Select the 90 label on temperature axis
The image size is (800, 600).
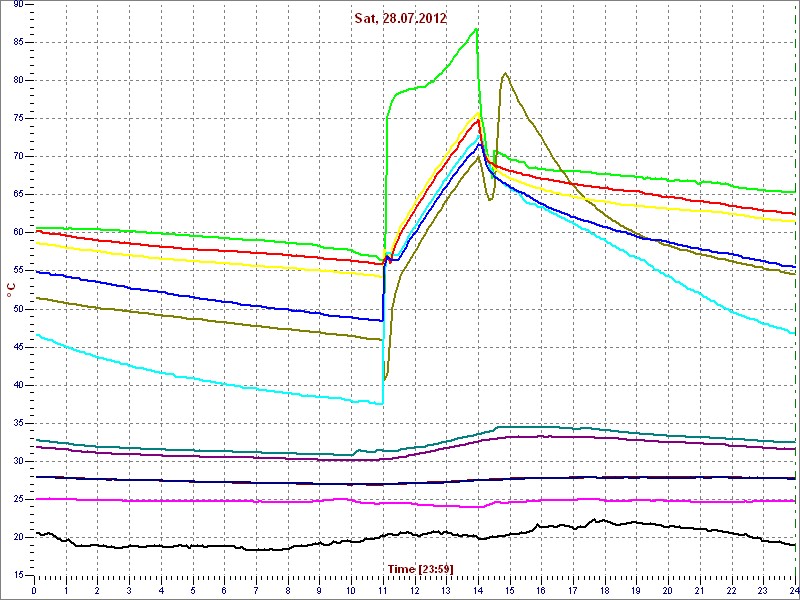(18, 4)
